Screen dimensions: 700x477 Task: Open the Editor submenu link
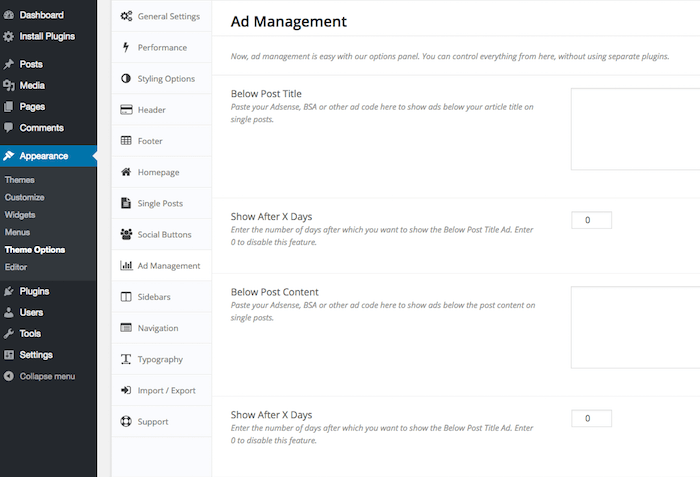tap(16, 267)
